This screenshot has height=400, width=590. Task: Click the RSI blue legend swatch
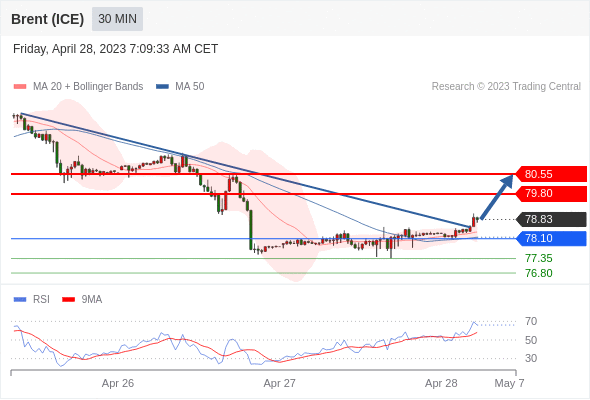click(x=20, y=300)
